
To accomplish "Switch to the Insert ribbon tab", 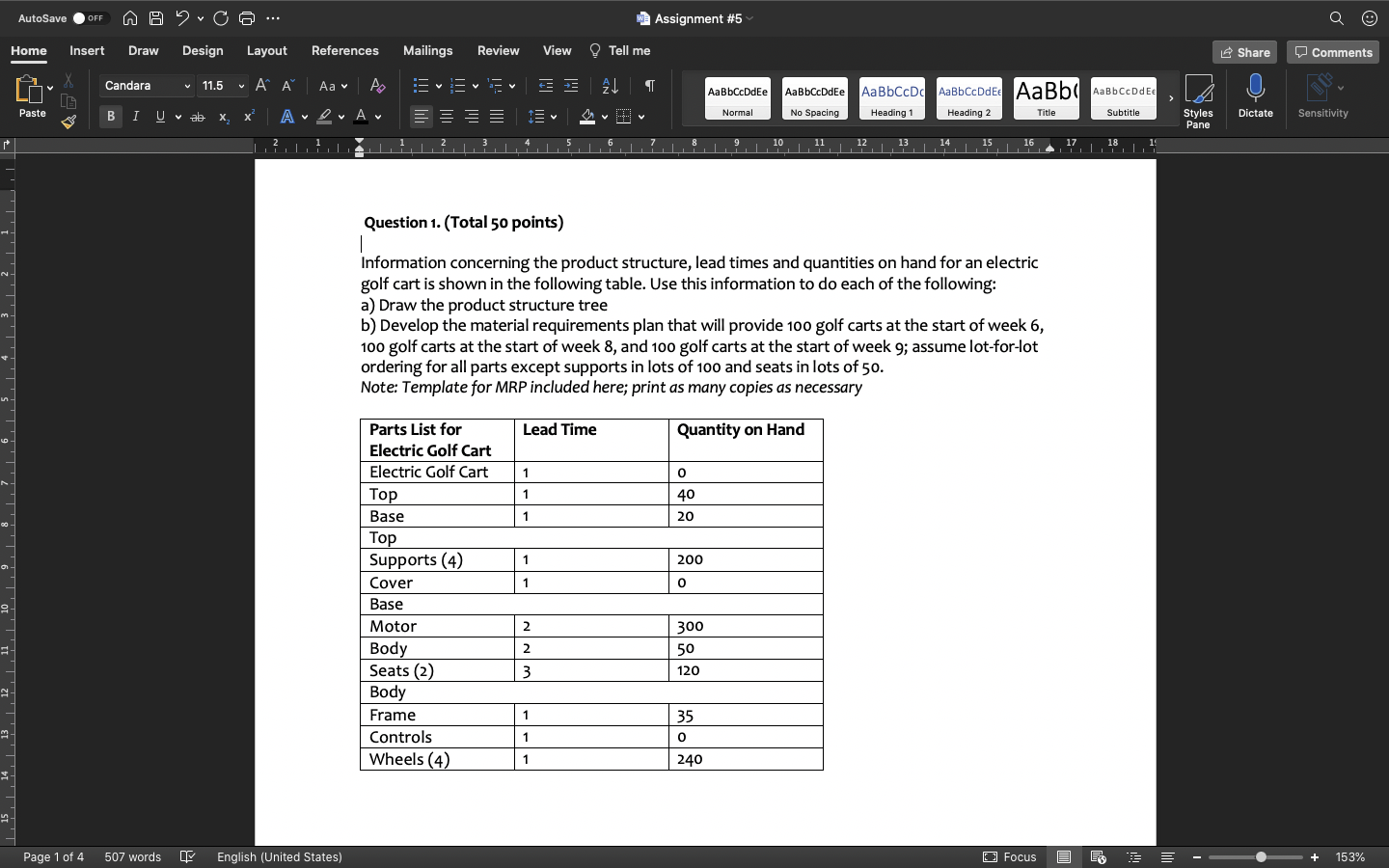I will (x=87, y=50).
